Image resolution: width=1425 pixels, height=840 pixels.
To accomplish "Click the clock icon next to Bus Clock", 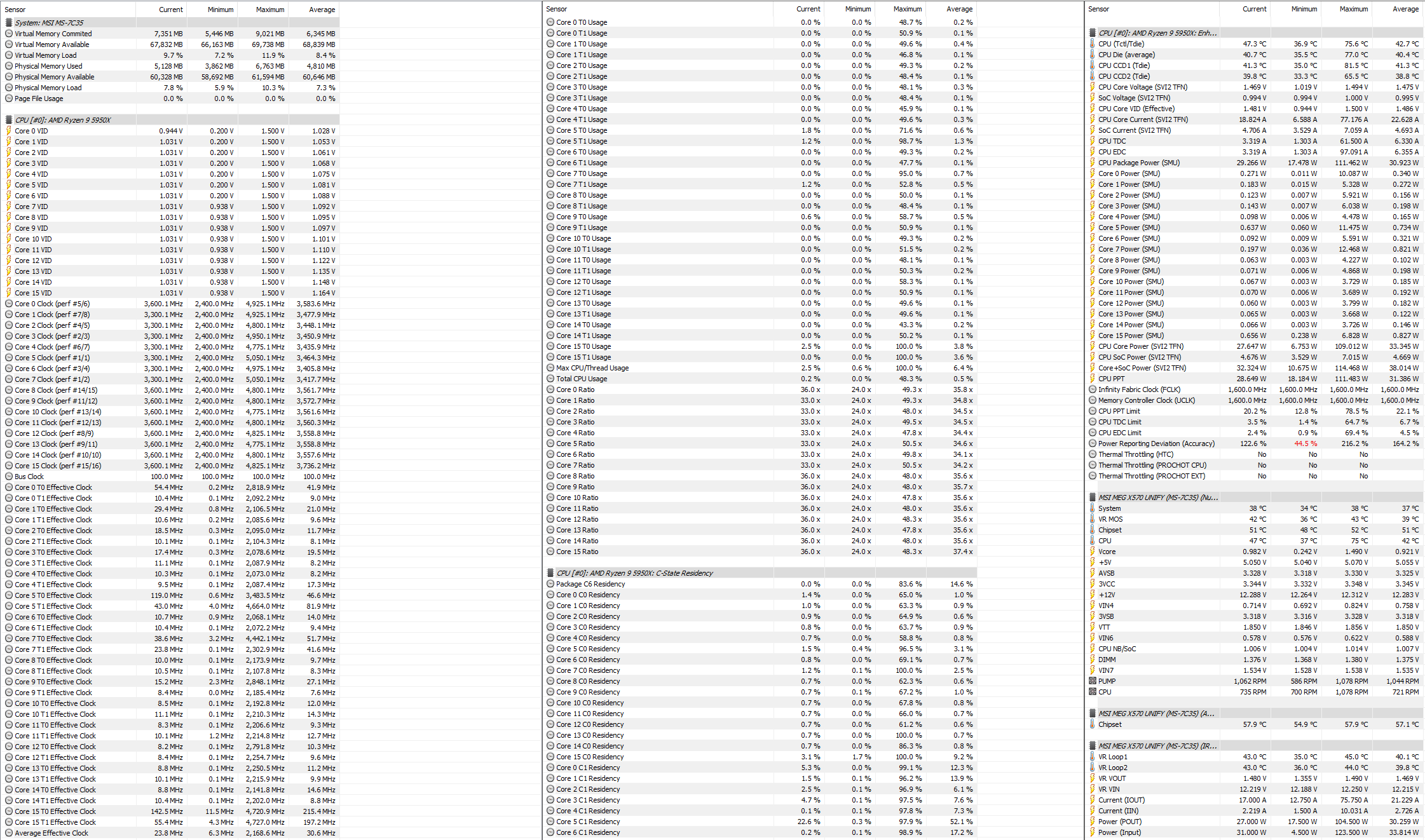I will pos(8,476).
